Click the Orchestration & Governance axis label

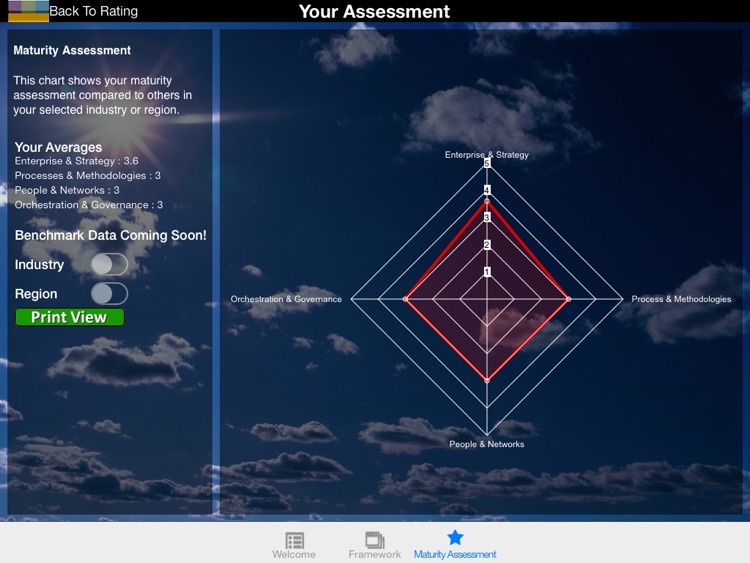pos(286,299)
